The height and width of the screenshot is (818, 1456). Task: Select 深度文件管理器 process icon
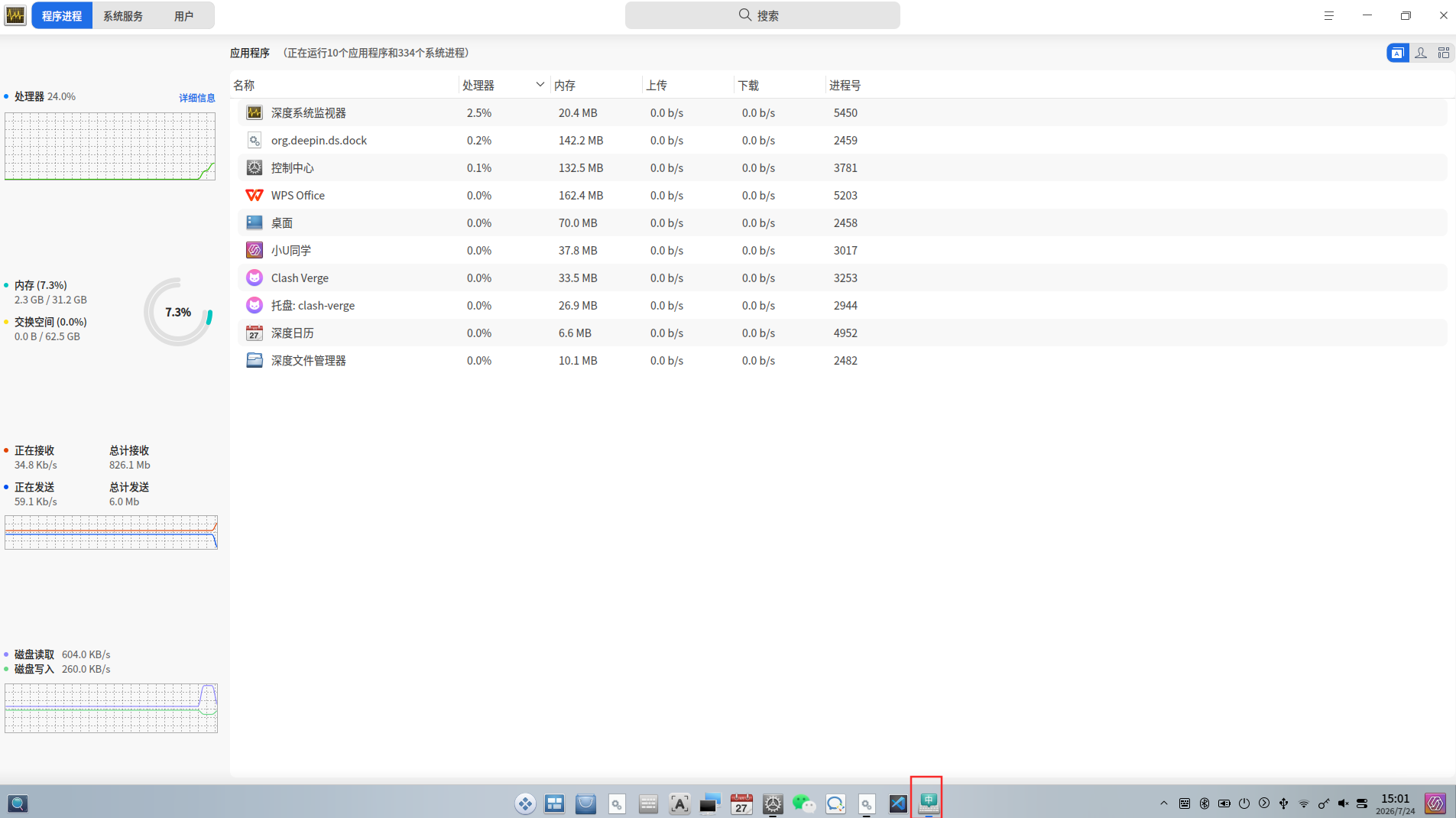(255, 360)
